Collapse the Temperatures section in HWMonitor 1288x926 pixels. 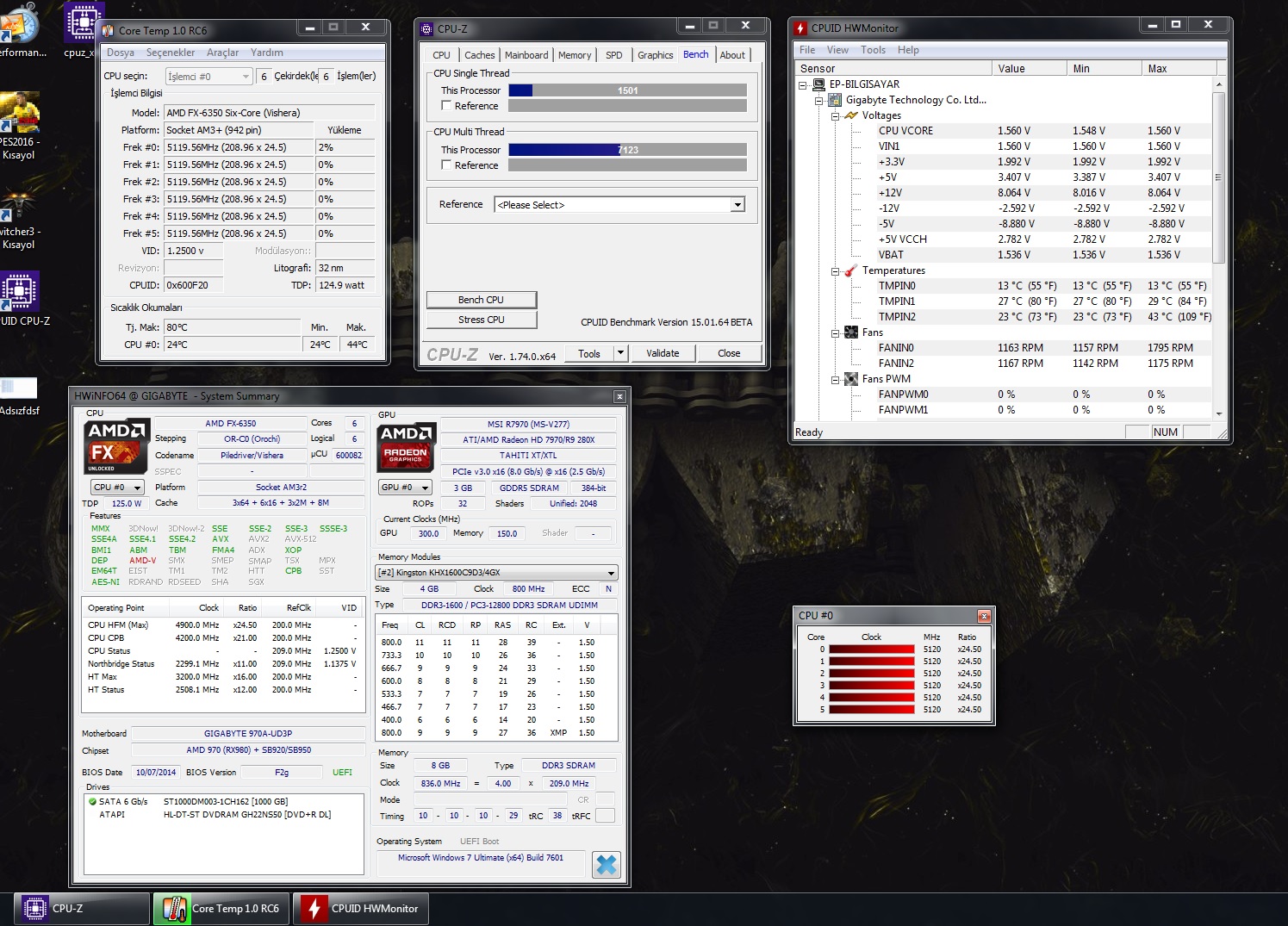click(835, 271)
